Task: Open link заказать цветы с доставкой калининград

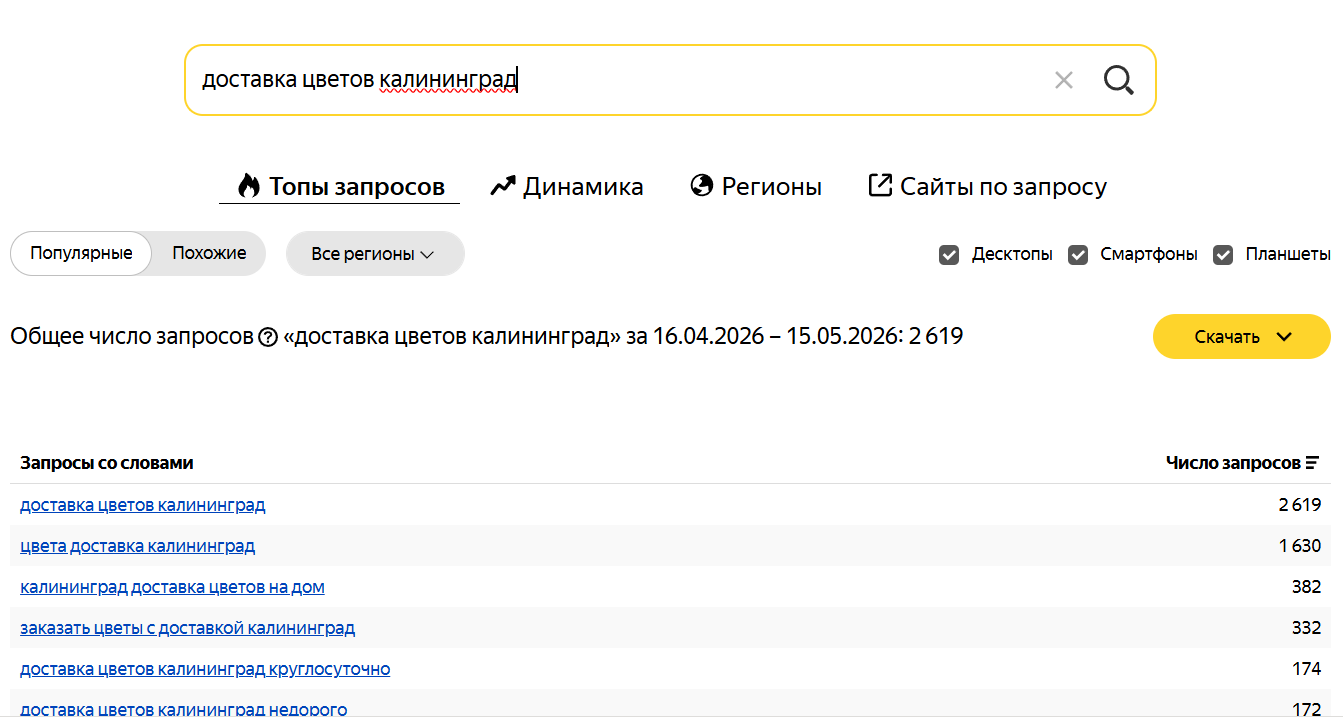Action: (187, 628)
